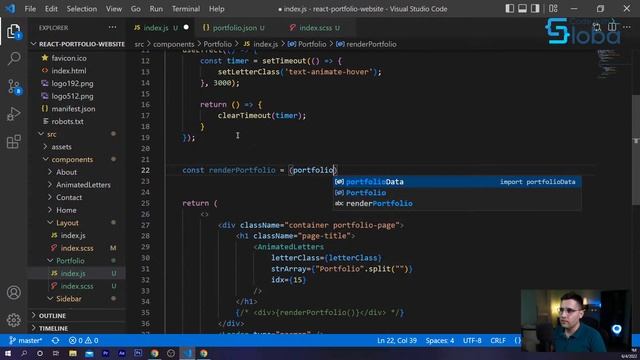Change file encoding UTF-8
640x360 pixels.
pyautogui.click(x=472, y=340)
